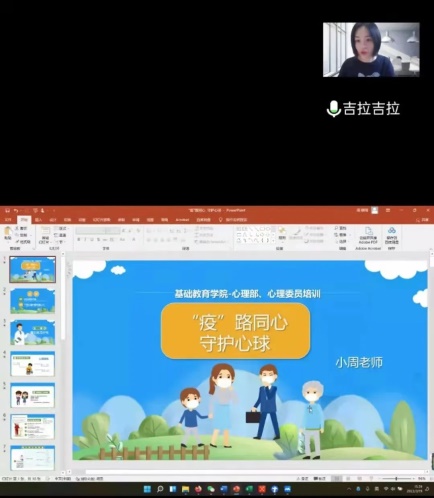The height and width of the screenshot is (498, 434).
Task: Click the Windows Start button in the taskbar
Action: [x=147, y=489]
